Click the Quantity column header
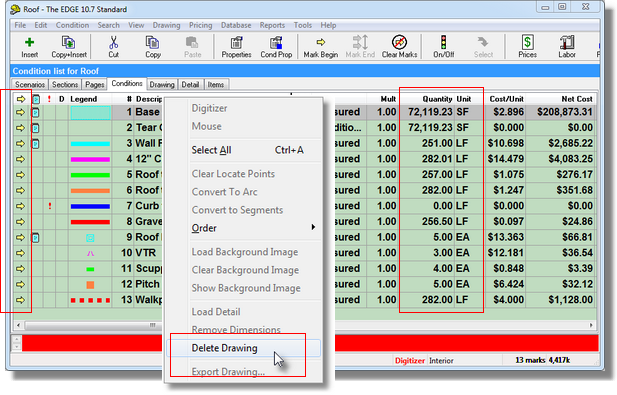The height and width of the screenshot is (395, 617). coord(437,99)
